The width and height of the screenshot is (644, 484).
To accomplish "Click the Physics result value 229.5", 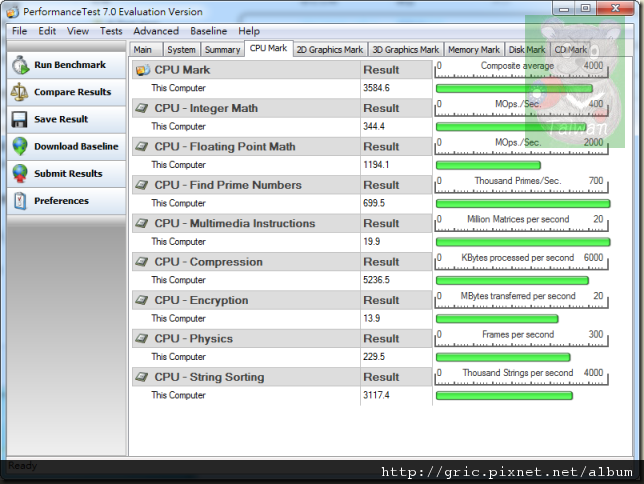I will point(374,357).
